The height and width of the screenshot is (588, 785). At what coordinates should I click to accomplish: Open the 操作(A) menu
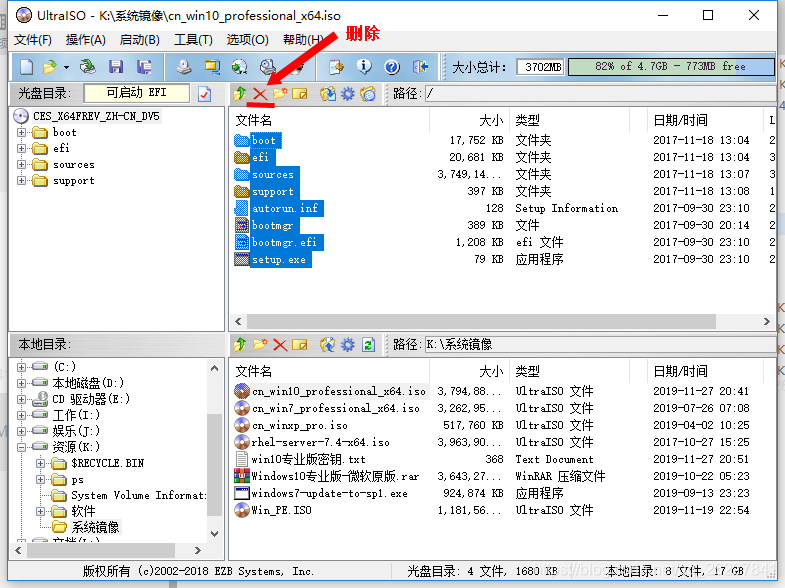click(x=86, y=40)
